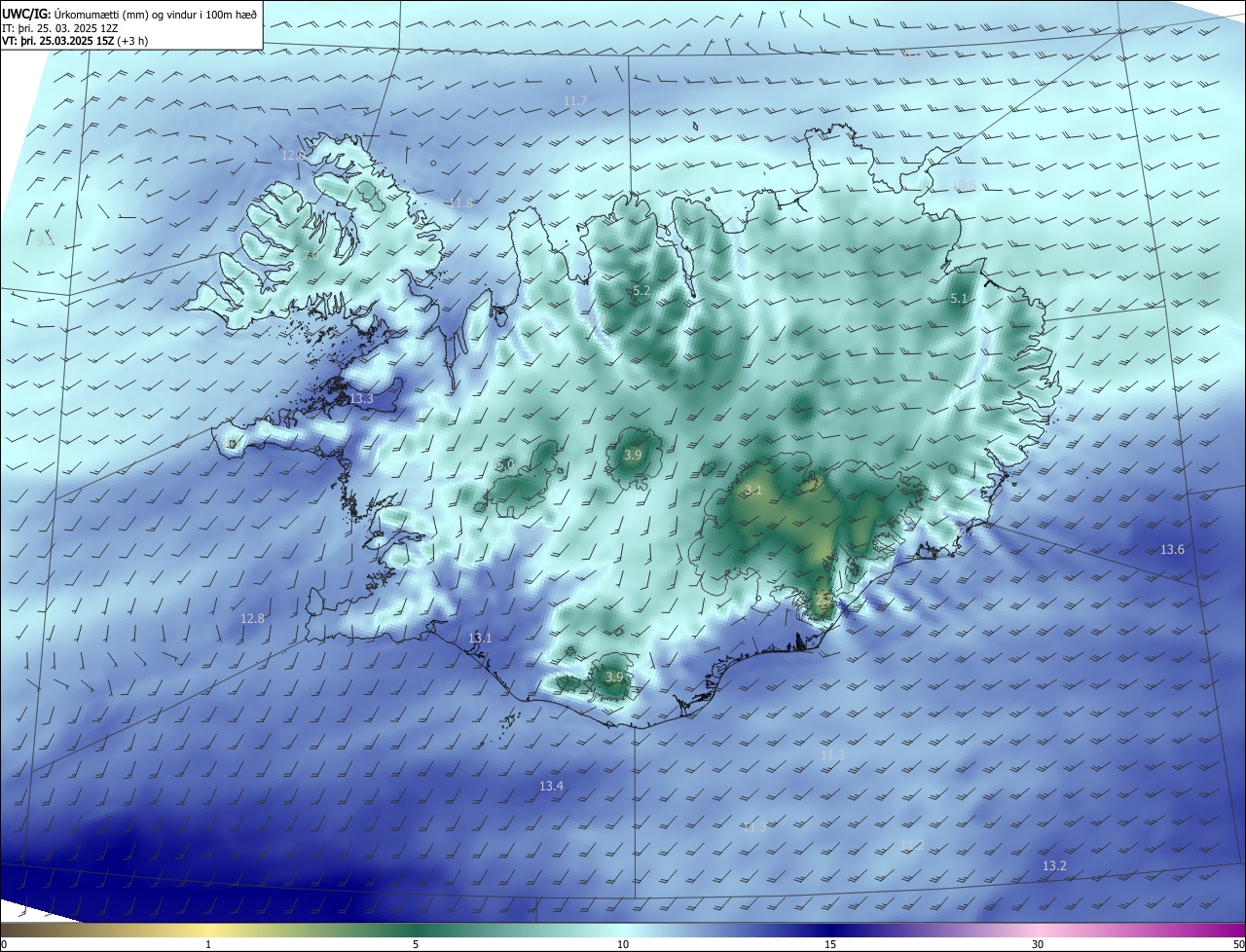The height and width of the screenshot is (952, 1246).
Task: Click the 10.6 value label on the map
Action: click(x=964, y=185)
